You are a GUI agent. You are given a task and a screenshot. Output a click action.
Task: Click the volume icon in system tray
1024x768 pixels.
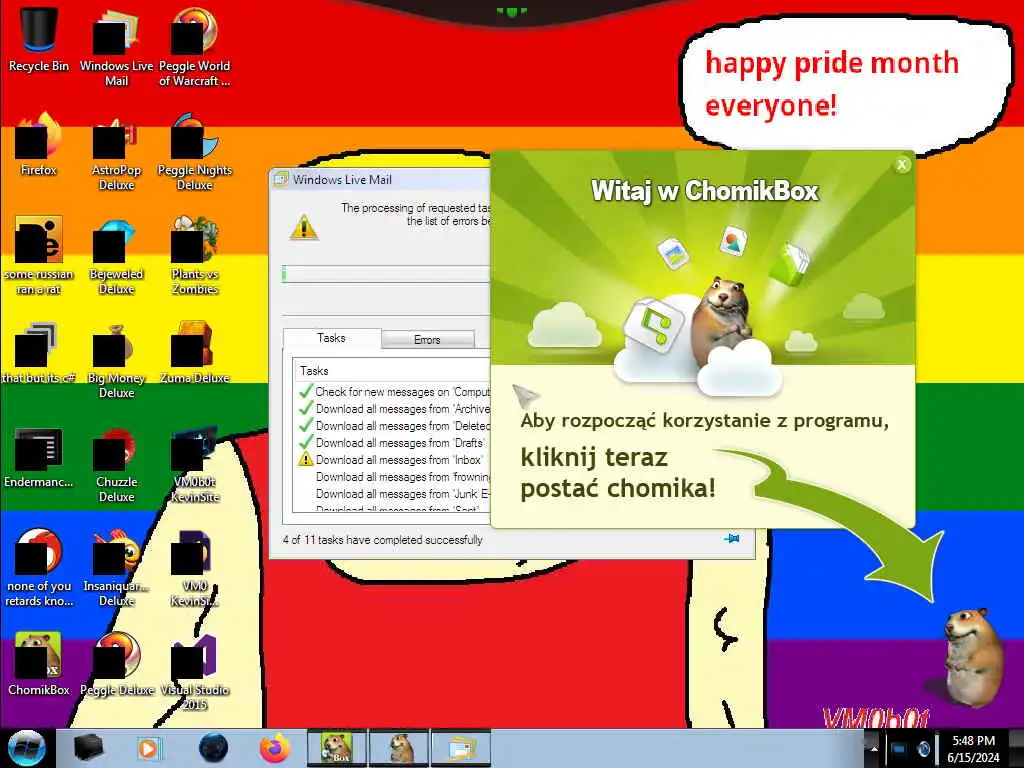923,749
